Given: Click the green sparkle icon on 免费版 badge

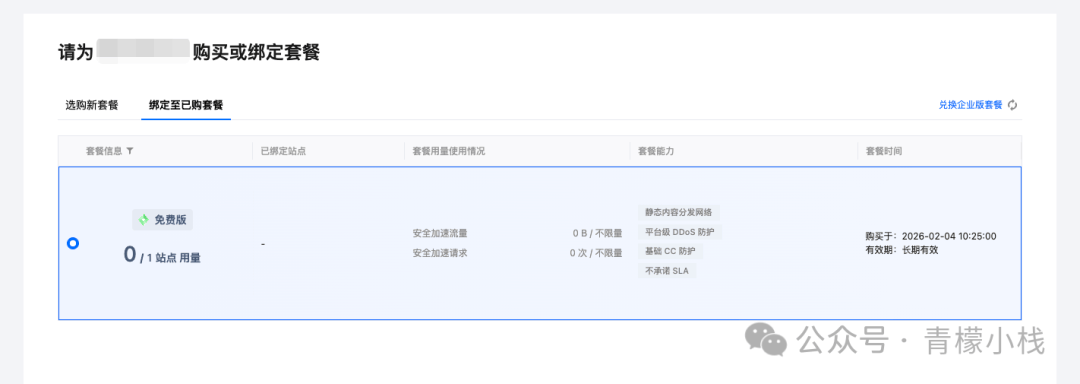Looking at the screenshot, I should pos(143,220).
